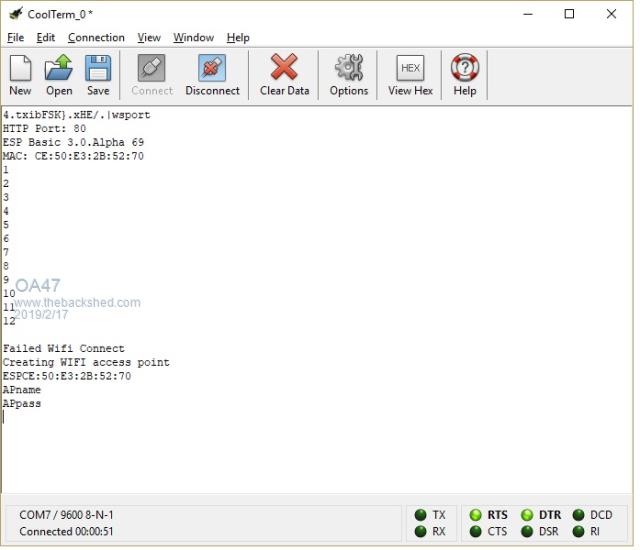
Task: Open the Help lifebuoy icon
Action: click(x=465, y=69)
